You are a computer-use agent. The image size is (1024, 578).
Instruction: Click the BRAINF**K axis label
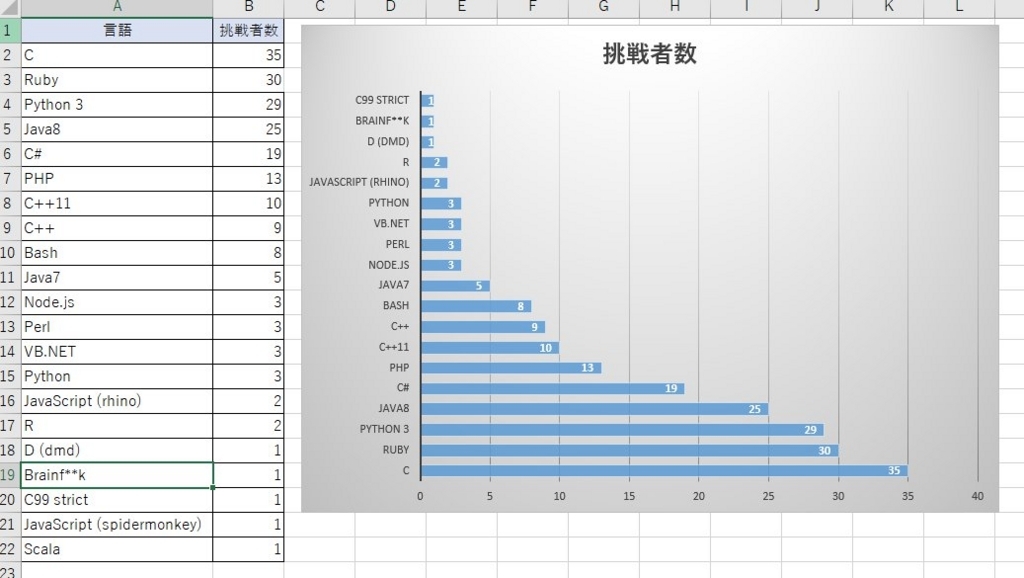click(x=382, y=121)
